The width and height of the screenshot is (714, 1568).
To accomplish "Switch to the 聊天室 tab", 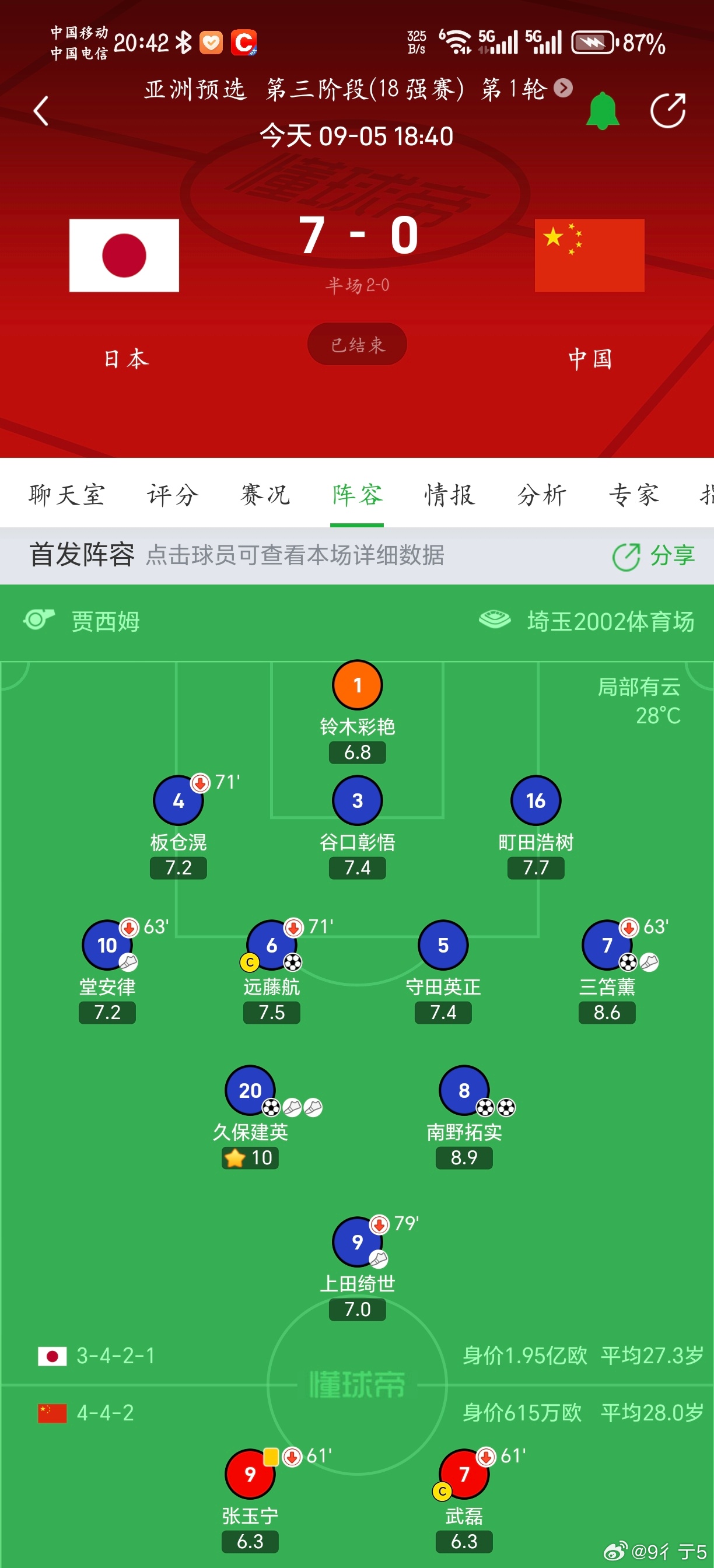I will click(x=67, y=495).
